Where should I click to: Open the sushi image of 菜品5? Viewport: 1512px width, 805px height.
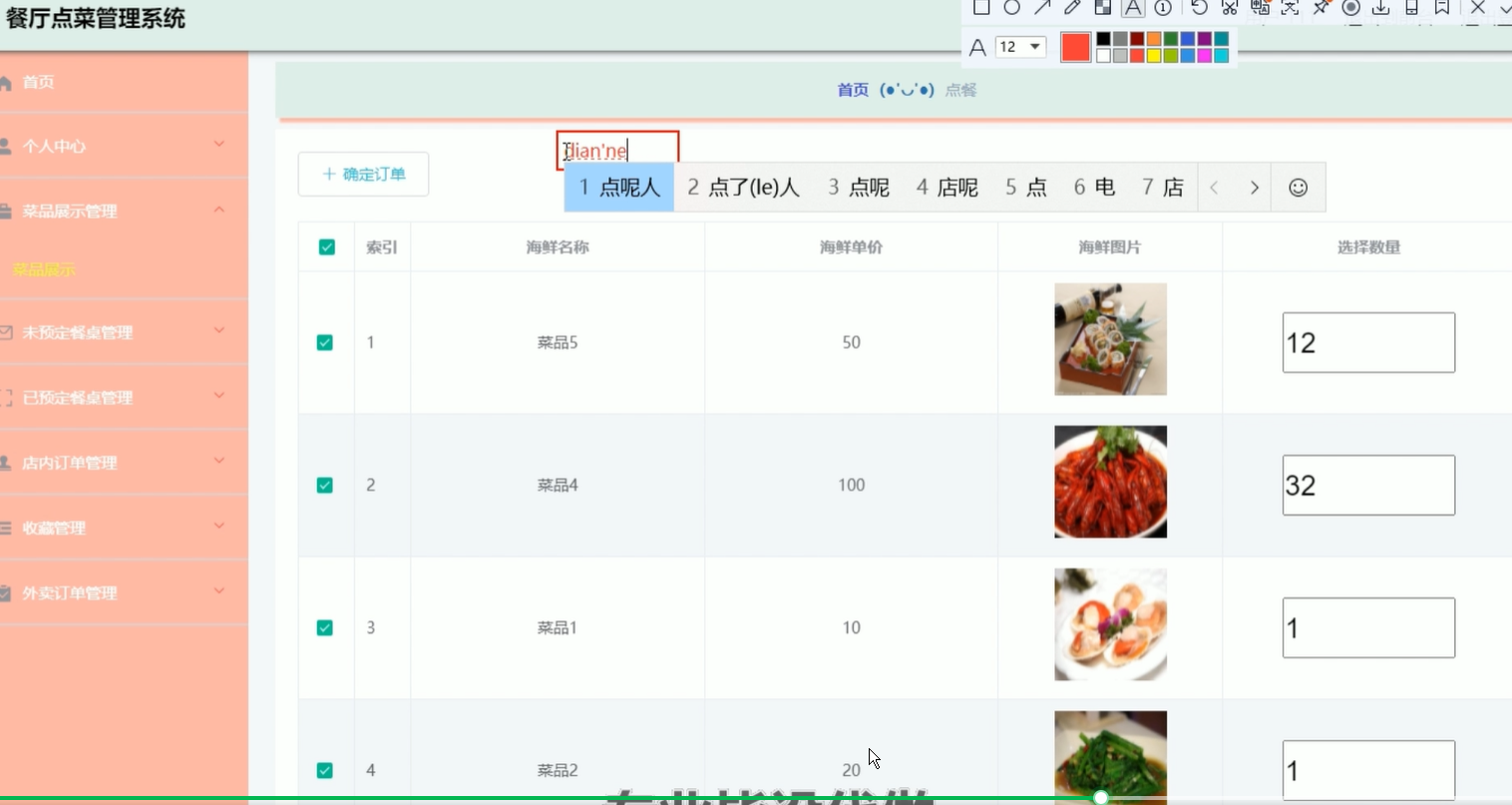(1110, 339)
